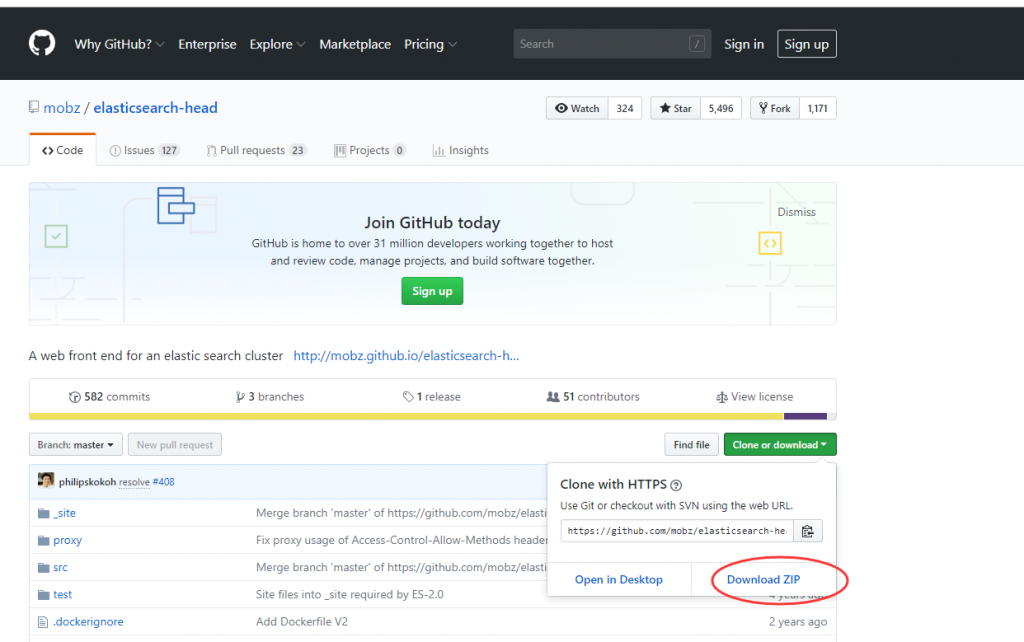Open the proxy folder link

coord(67,541)
